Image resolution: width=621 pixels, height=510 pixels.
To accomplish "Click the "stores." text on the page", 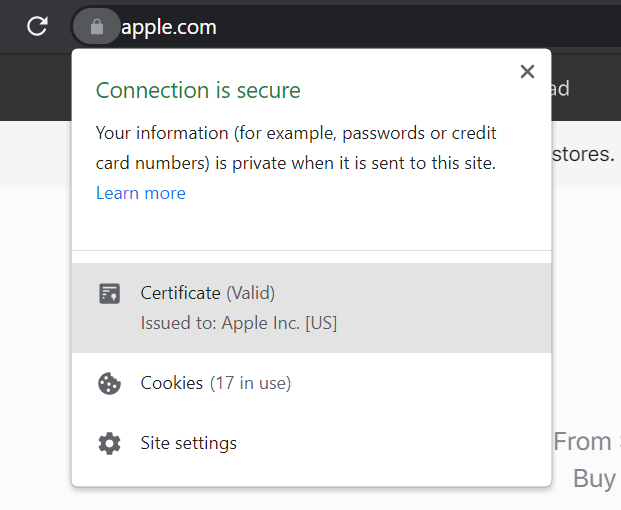I will coord(583,155).
